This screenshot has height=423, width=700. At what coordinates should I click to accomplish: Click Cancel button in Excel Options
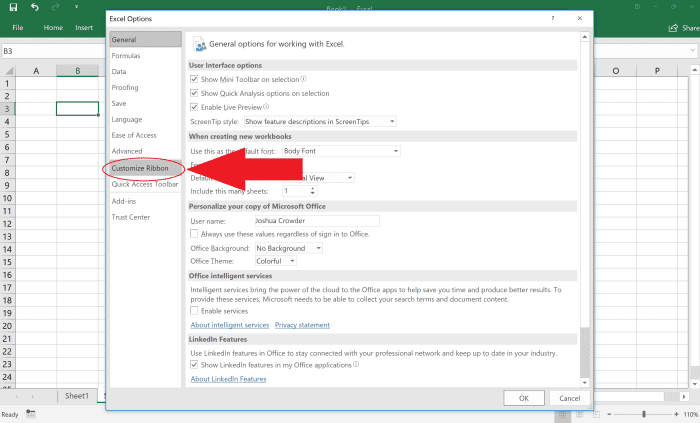click(x=570, y=398)
